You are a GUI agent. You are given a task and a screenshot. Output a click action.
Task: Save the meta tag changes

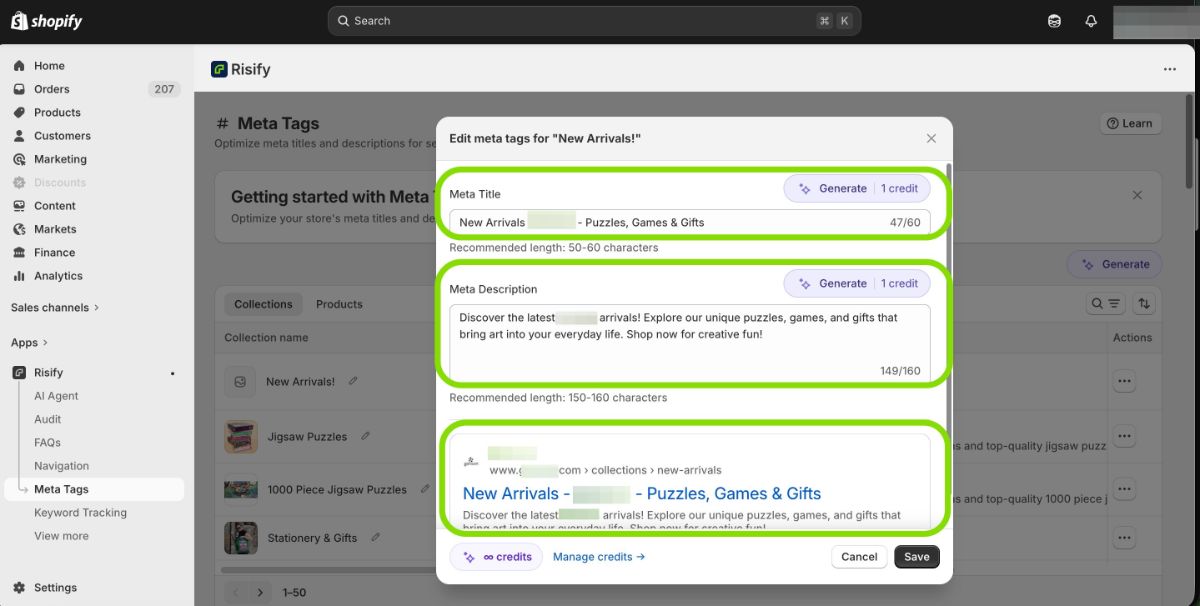[x=916, y=557]
